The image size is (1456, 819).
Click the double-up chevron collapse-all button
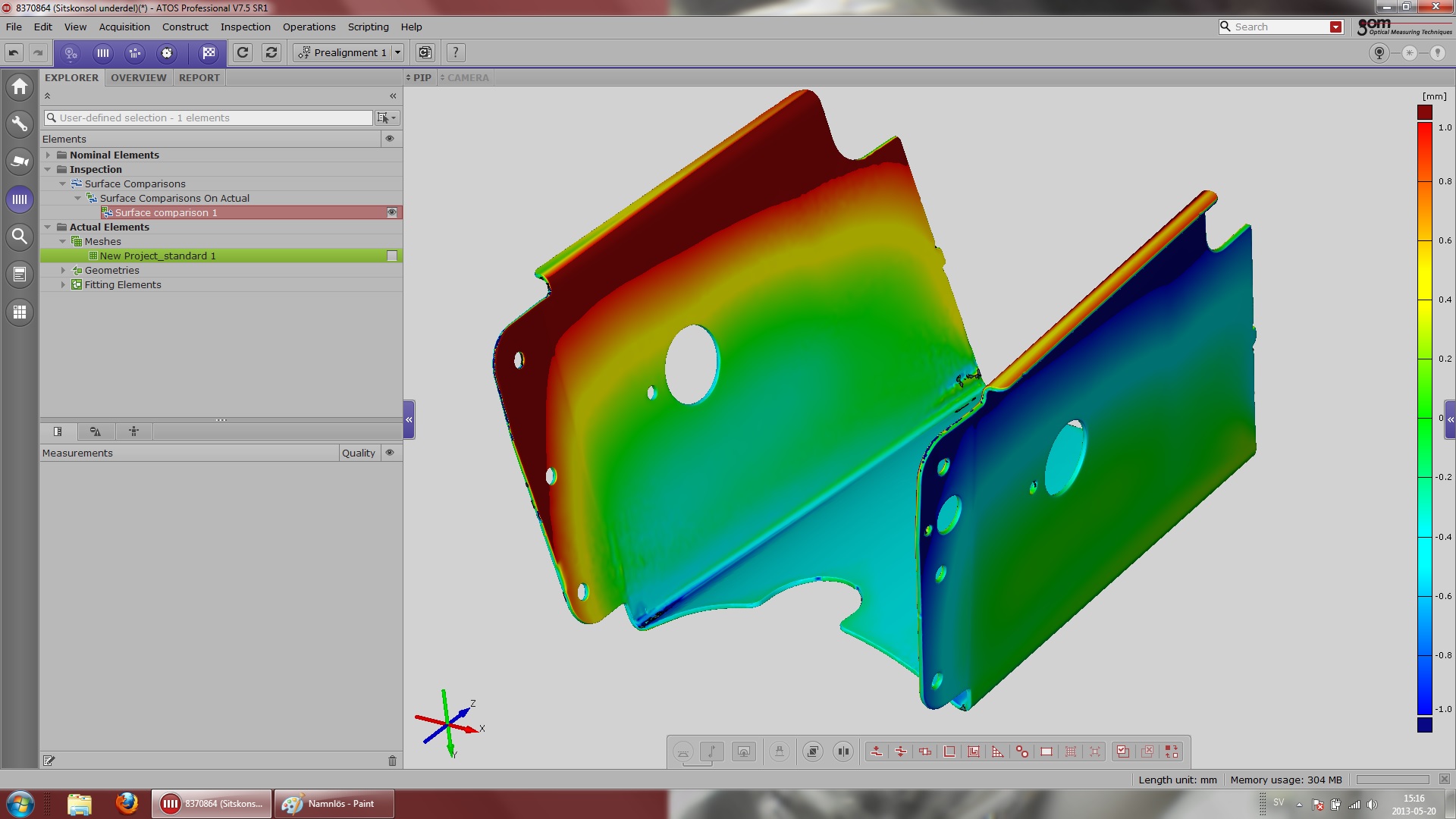pyautogui.click(x=47, y=96)
